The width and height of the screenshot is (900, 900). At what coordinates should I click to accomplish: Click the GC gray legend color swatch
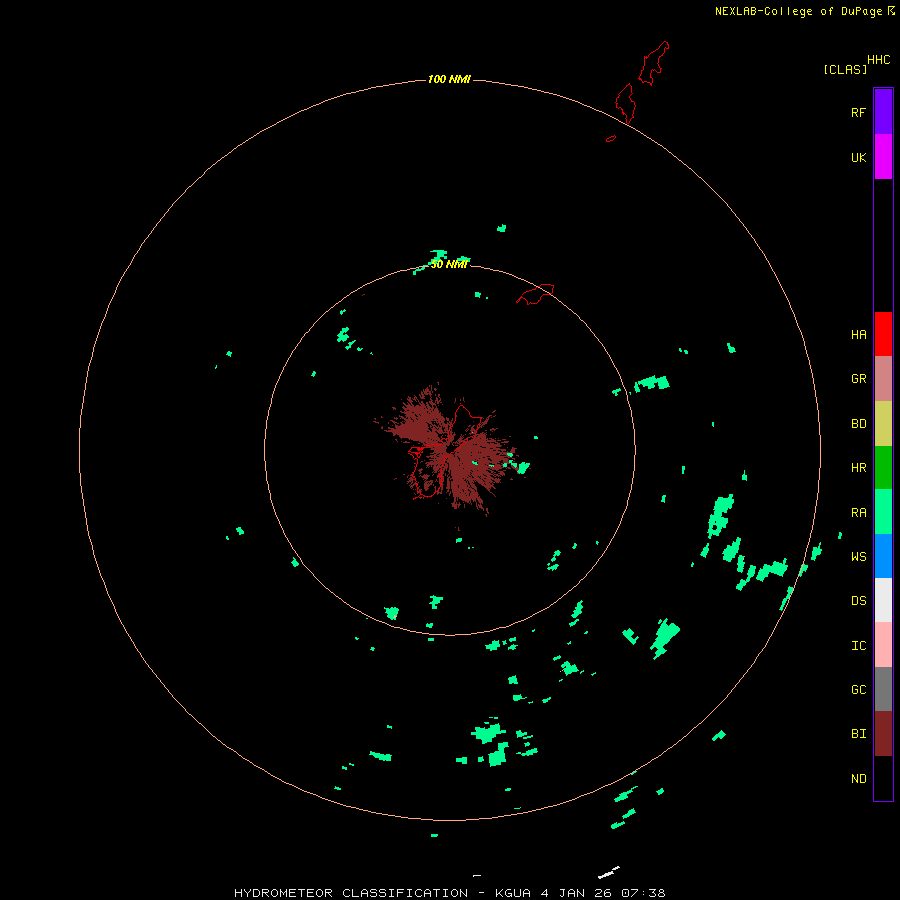click(x=883, y=689)
